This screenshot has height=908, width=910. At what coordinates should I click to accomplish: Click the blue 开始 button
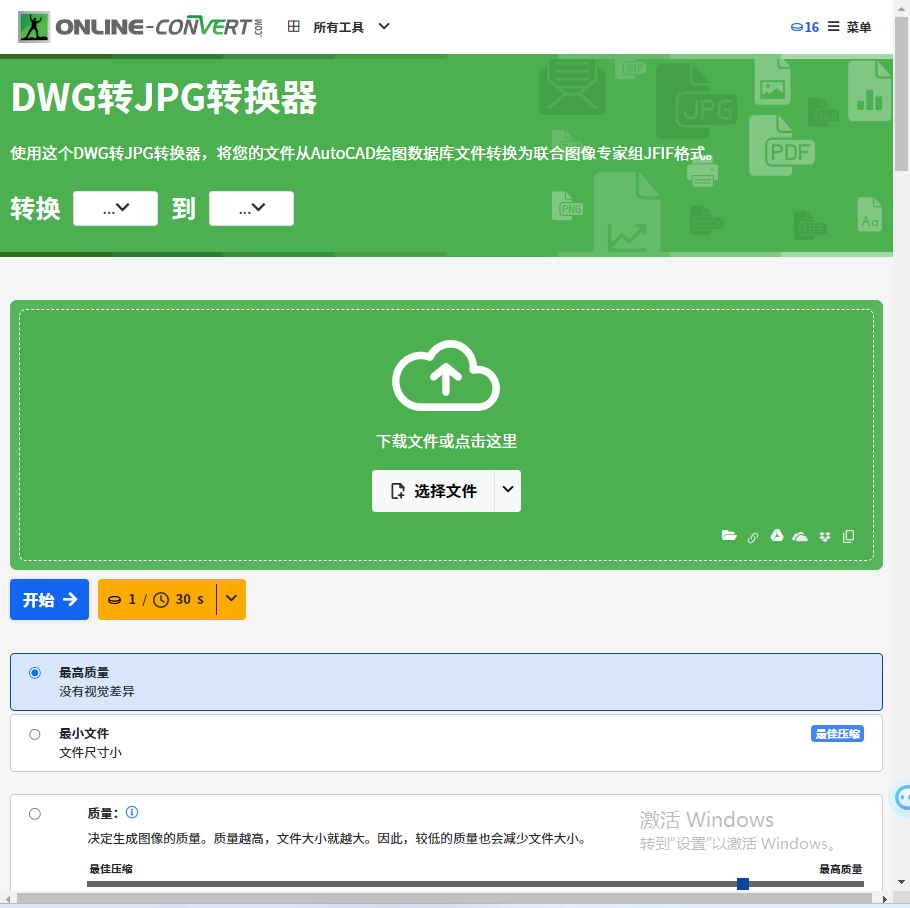[49, 599]
